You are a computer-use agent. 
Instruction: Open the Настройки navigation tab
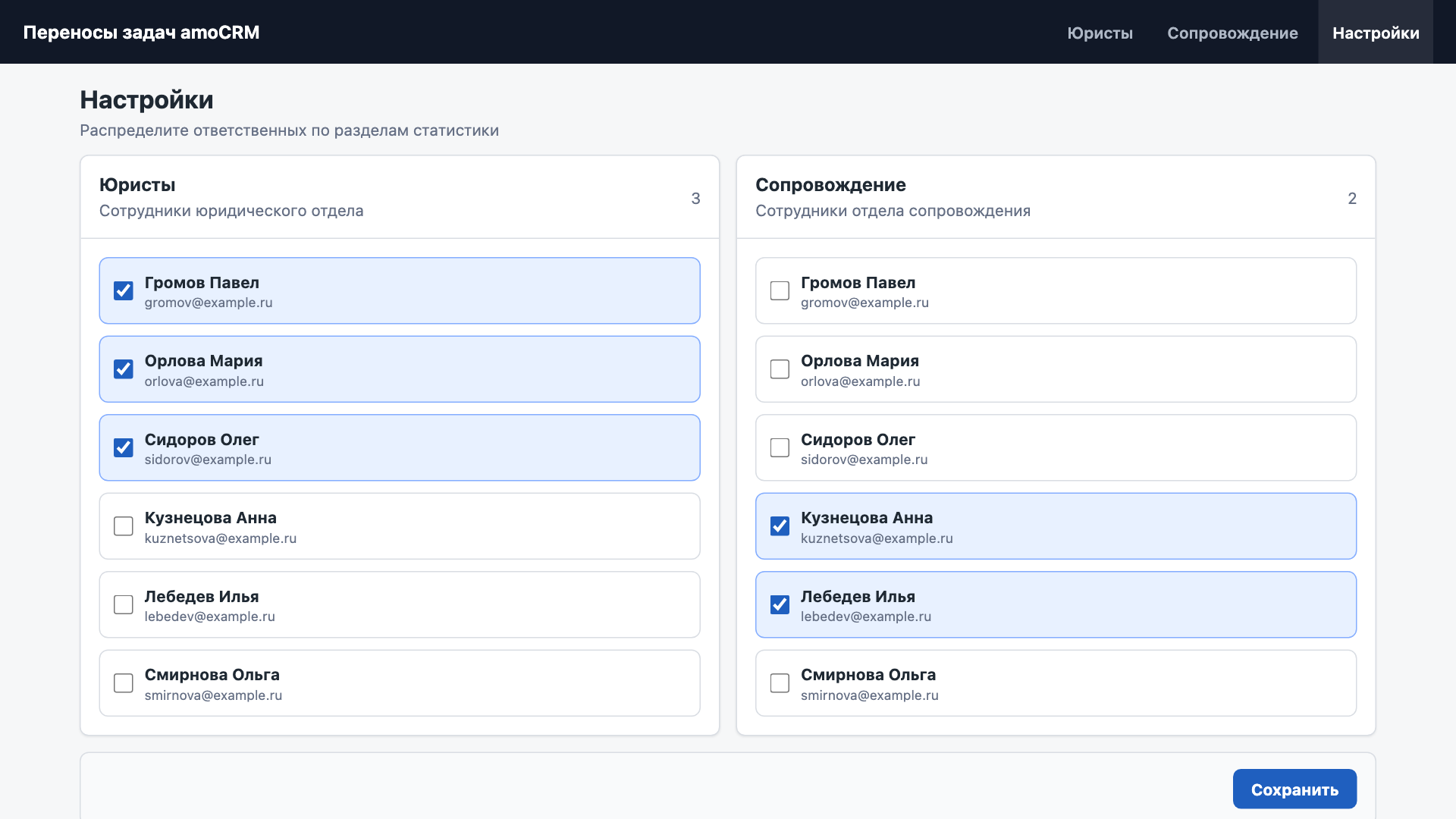1376,33
